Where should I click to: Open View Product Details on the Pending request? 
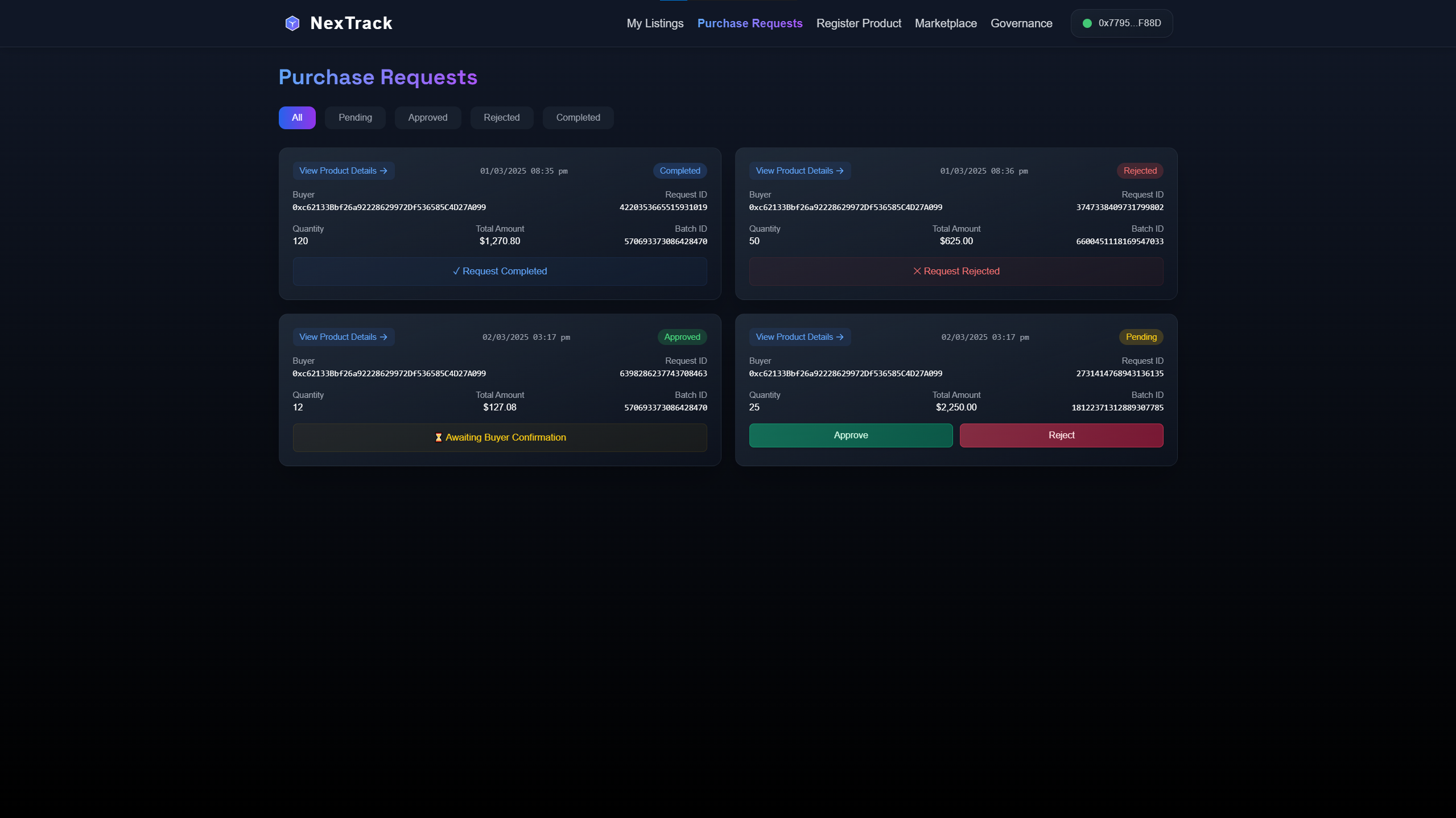point(799,337)
